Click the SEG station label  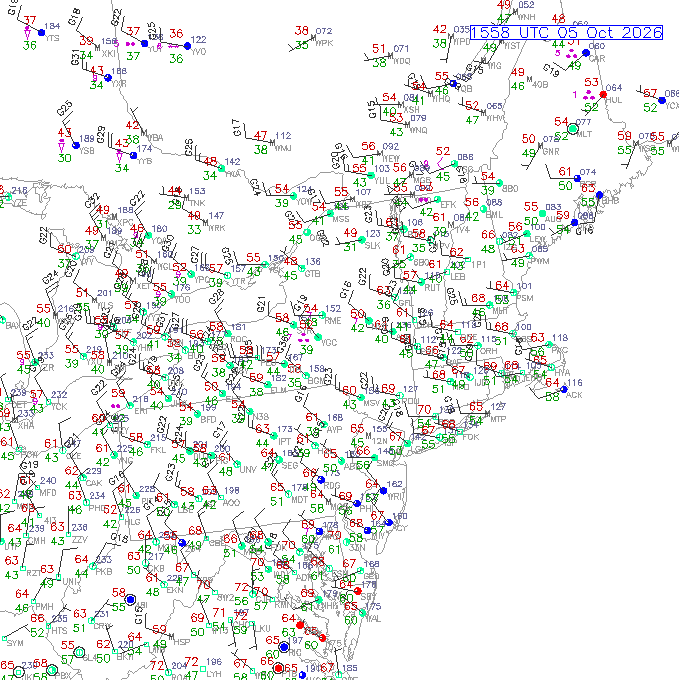[289, 465]
